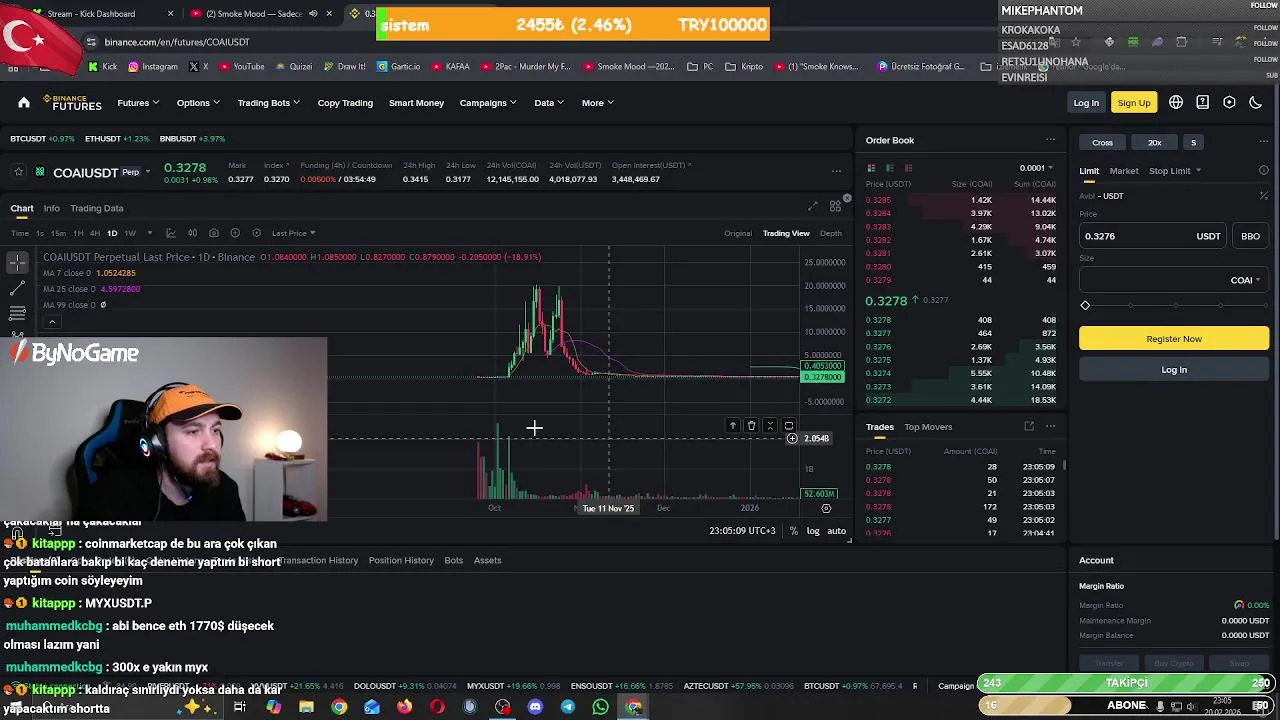
Task: Switch to the Top Movers tab
Action: coord(928,427)
